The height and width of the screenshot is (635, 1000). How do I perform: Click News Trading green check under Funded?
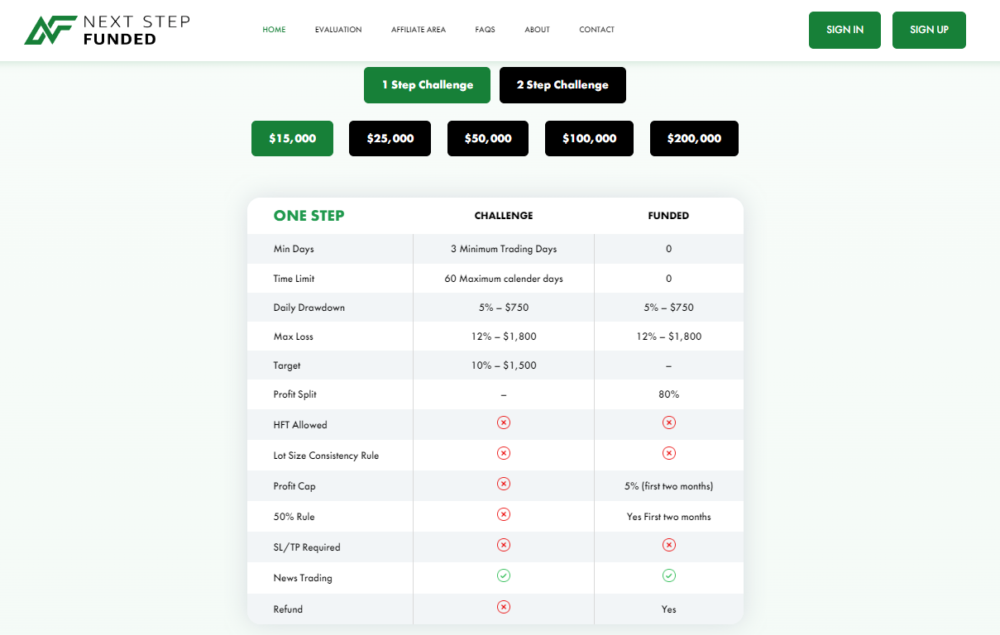coord(668,576)
